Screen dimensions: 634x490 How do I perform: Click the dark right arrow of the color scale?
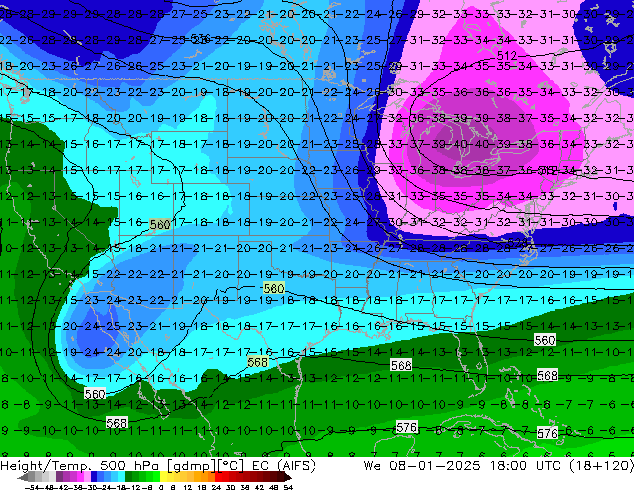click(x=288, y=477)
